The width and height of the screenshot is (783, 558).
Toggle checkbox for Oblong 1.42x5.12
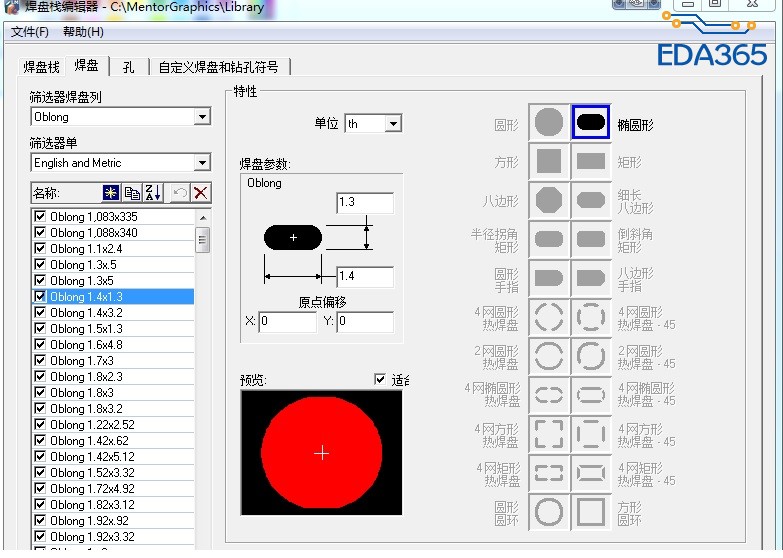point(40,456)
